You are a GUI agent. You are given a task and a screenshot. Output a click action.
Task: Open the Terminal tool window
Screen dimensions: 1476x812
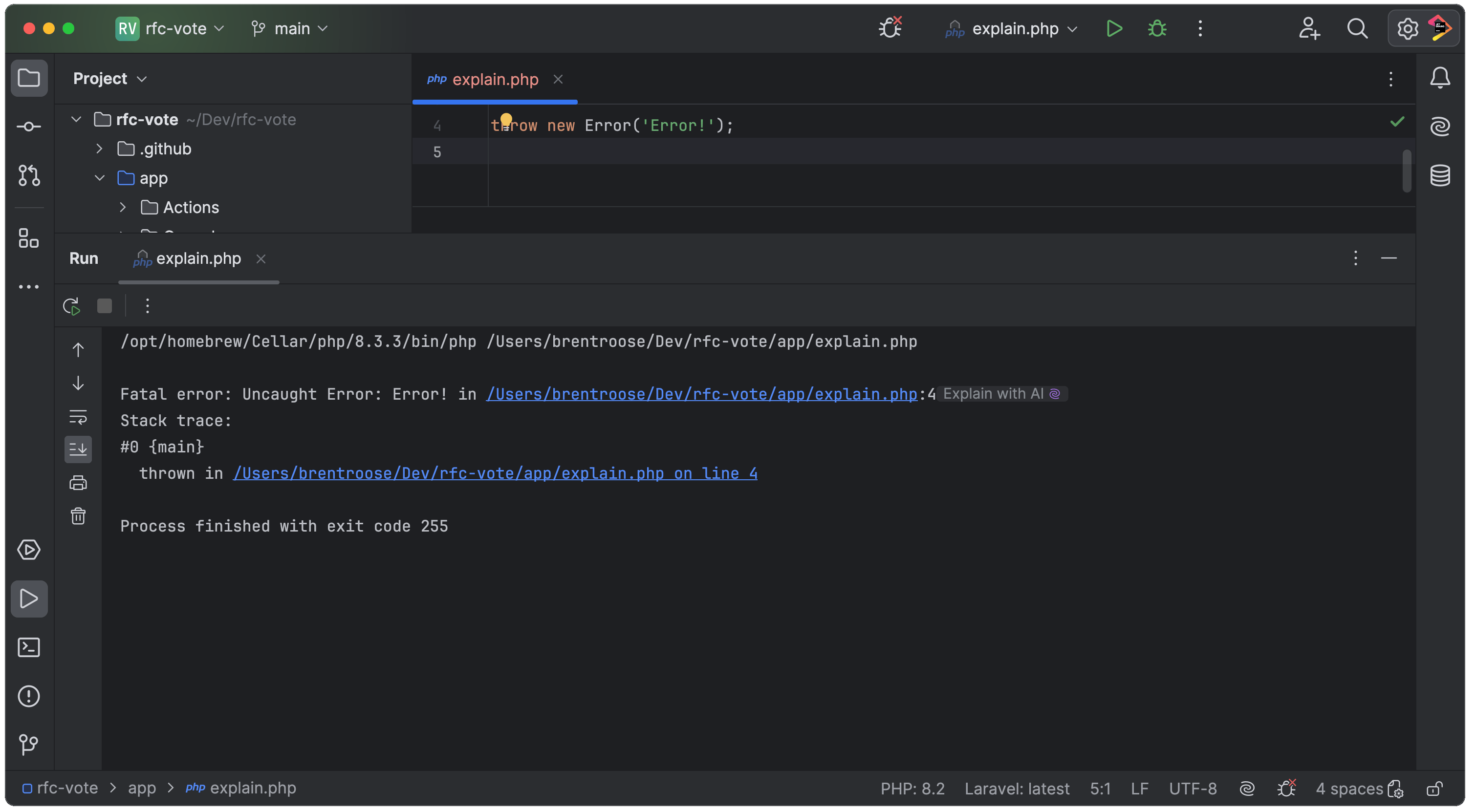tap(29, 647)
